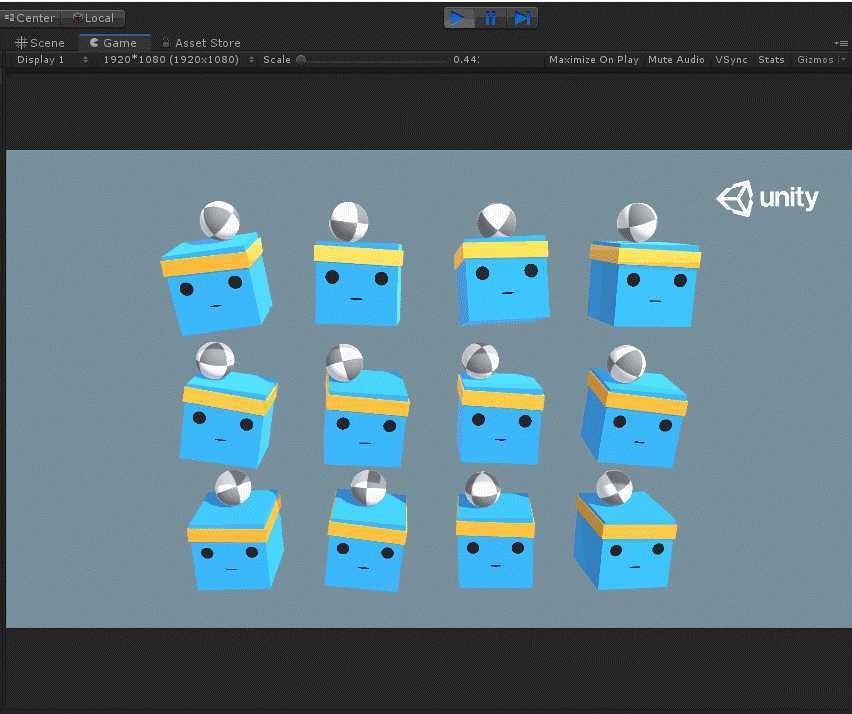Toggle Maximize On Play
This screenshot has height=714, width=852.
point(594,60)
